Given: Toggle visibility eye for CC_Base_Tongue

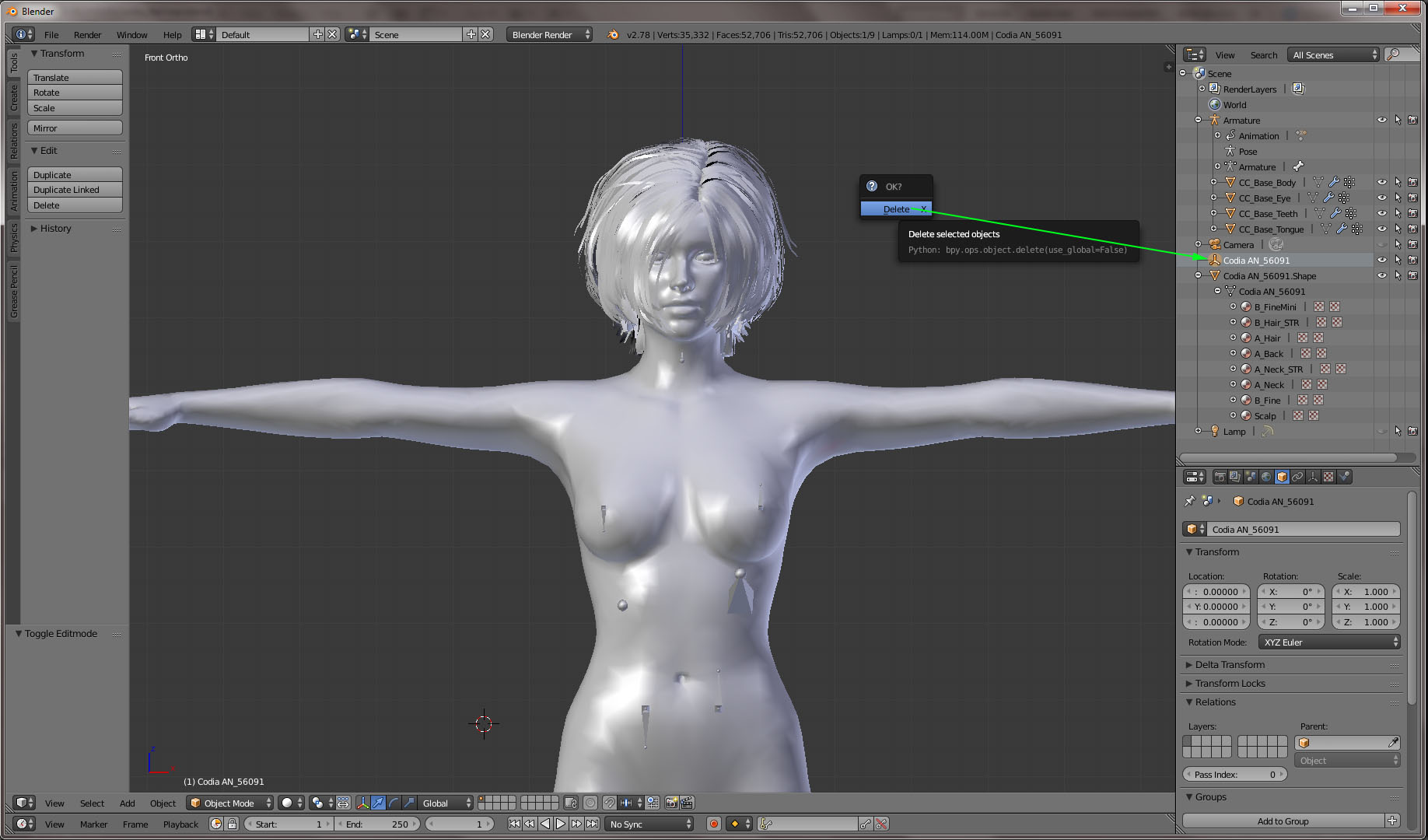Looking at the screenshot, I should tap(1382, 229).
